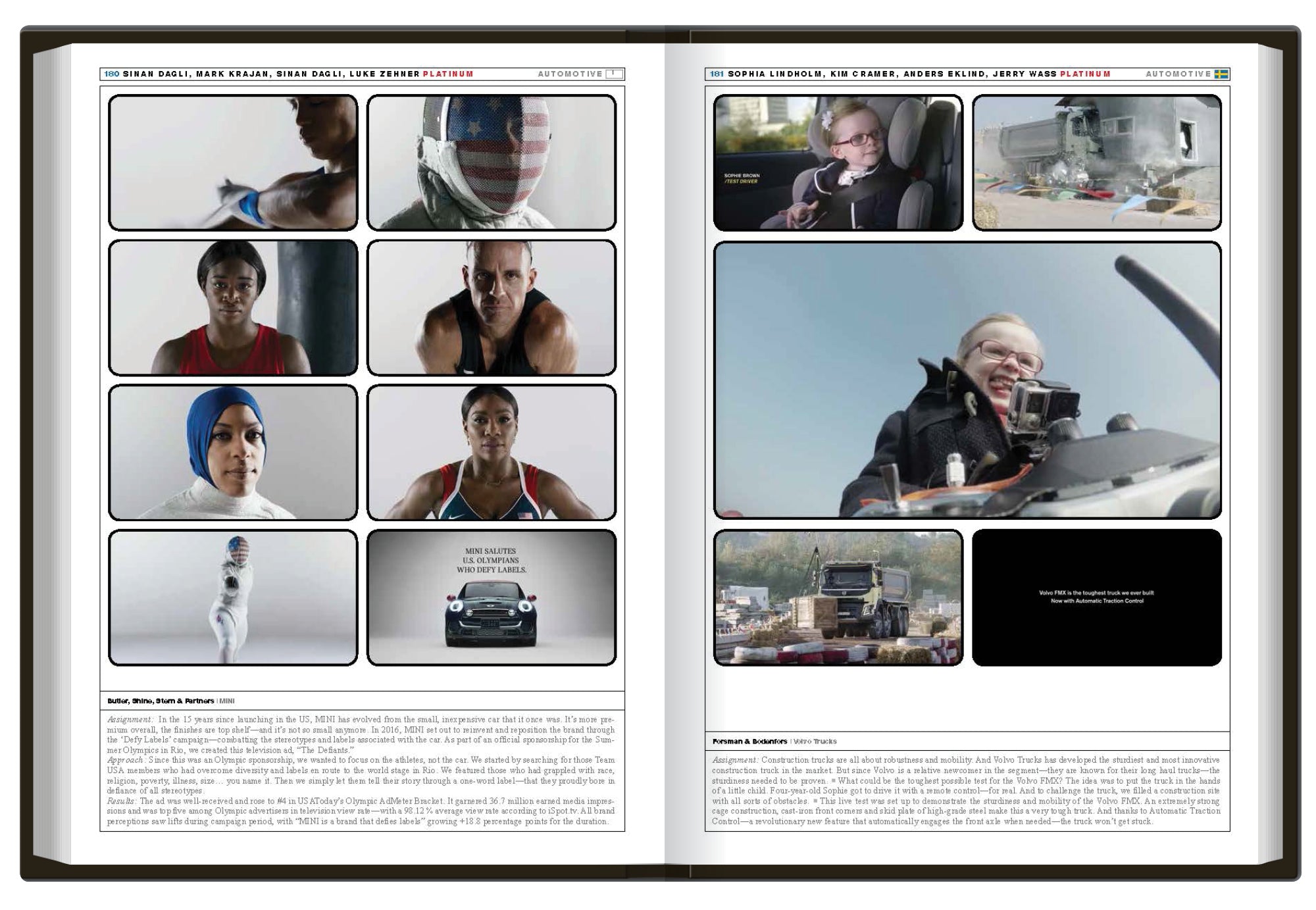Click page number 180
The width and height of the screenshot is (1316, 910).
[x=111, y=74]
